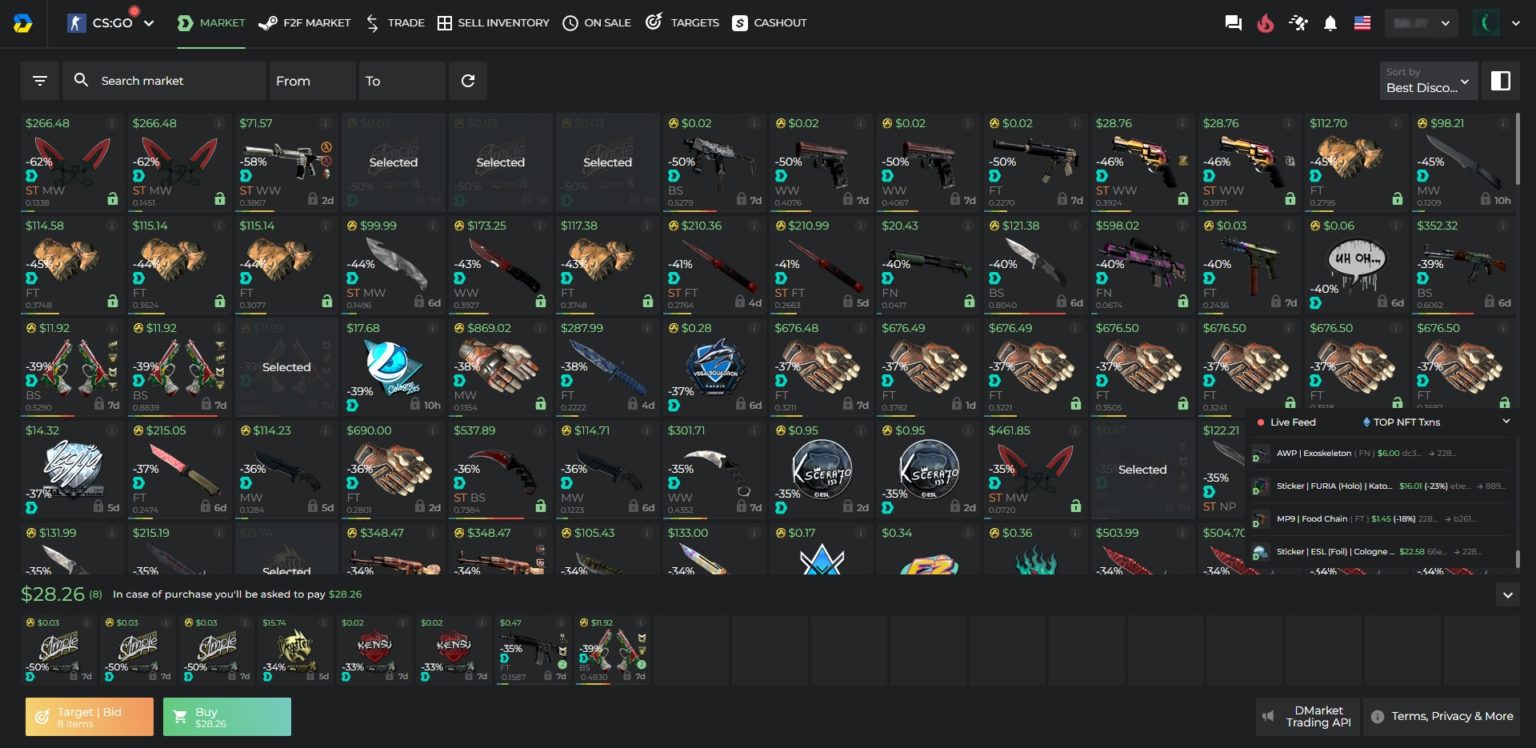Switch to the F2F Market tab

tap(304, 23)
